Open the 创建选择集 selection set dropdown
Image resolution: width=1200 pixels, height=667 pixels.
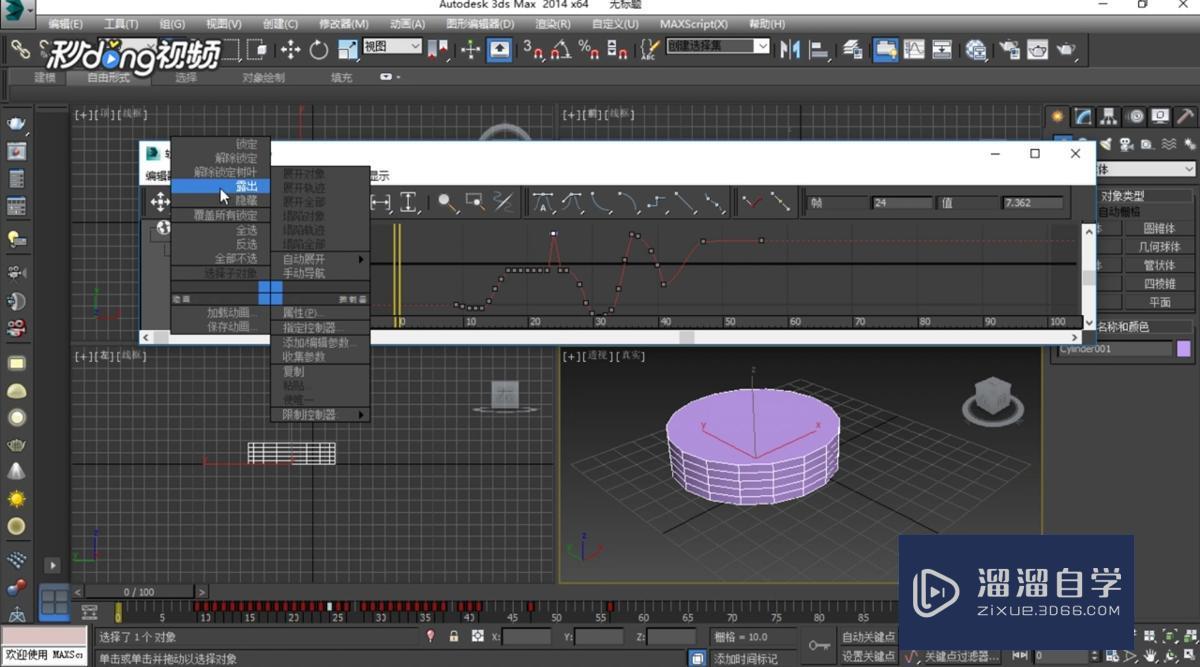coord(717,46)
